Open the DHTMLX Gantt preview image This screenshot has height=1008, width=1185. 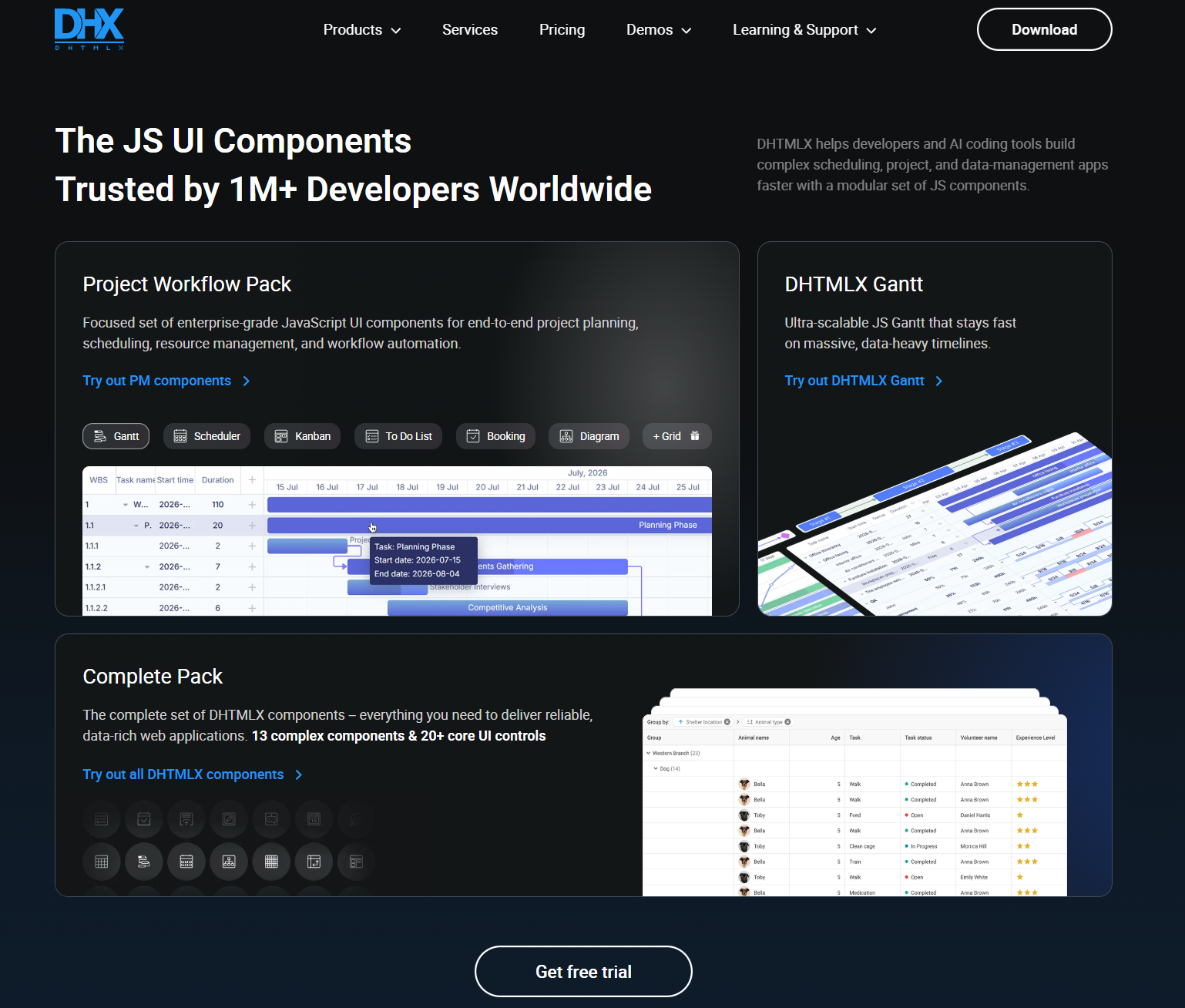[x=935, y=524]
